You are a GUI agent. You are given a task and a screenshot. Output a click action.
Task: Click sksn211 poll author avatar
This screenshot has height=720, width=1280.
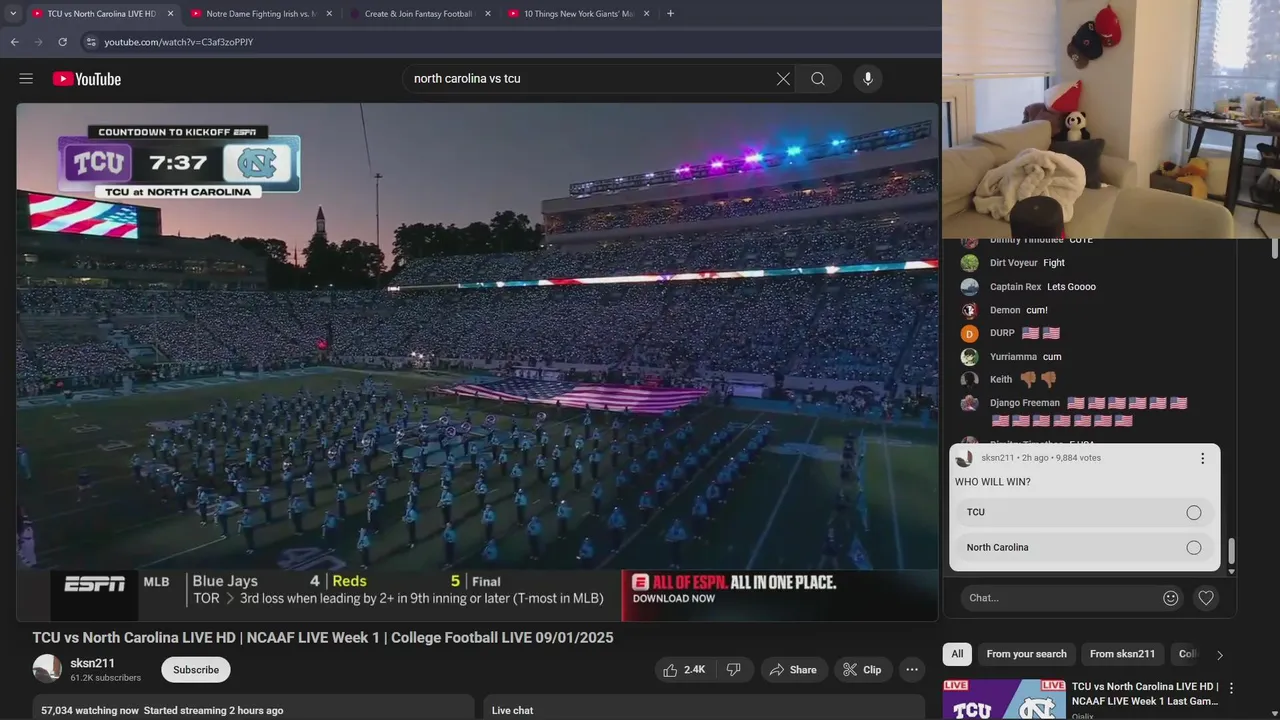point(964,458)
